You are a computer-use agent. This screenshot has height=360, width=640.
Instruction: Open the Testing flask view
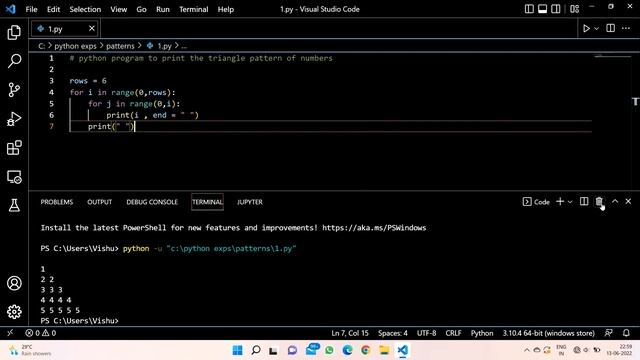click(x=14, y=205)
